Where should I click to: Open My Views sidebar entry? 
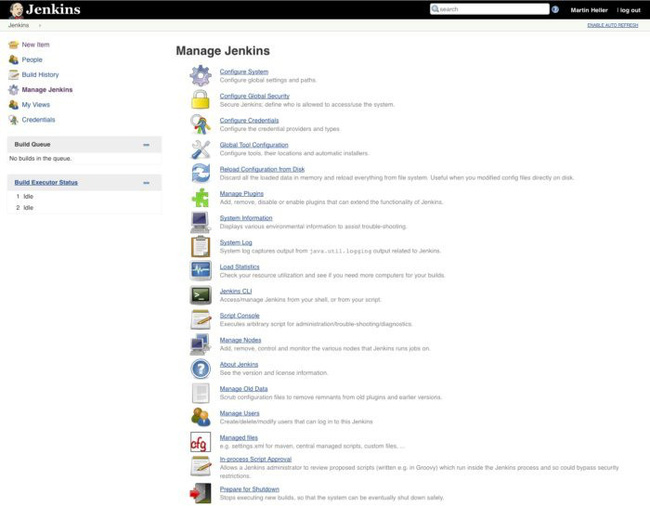click(36, 104)
